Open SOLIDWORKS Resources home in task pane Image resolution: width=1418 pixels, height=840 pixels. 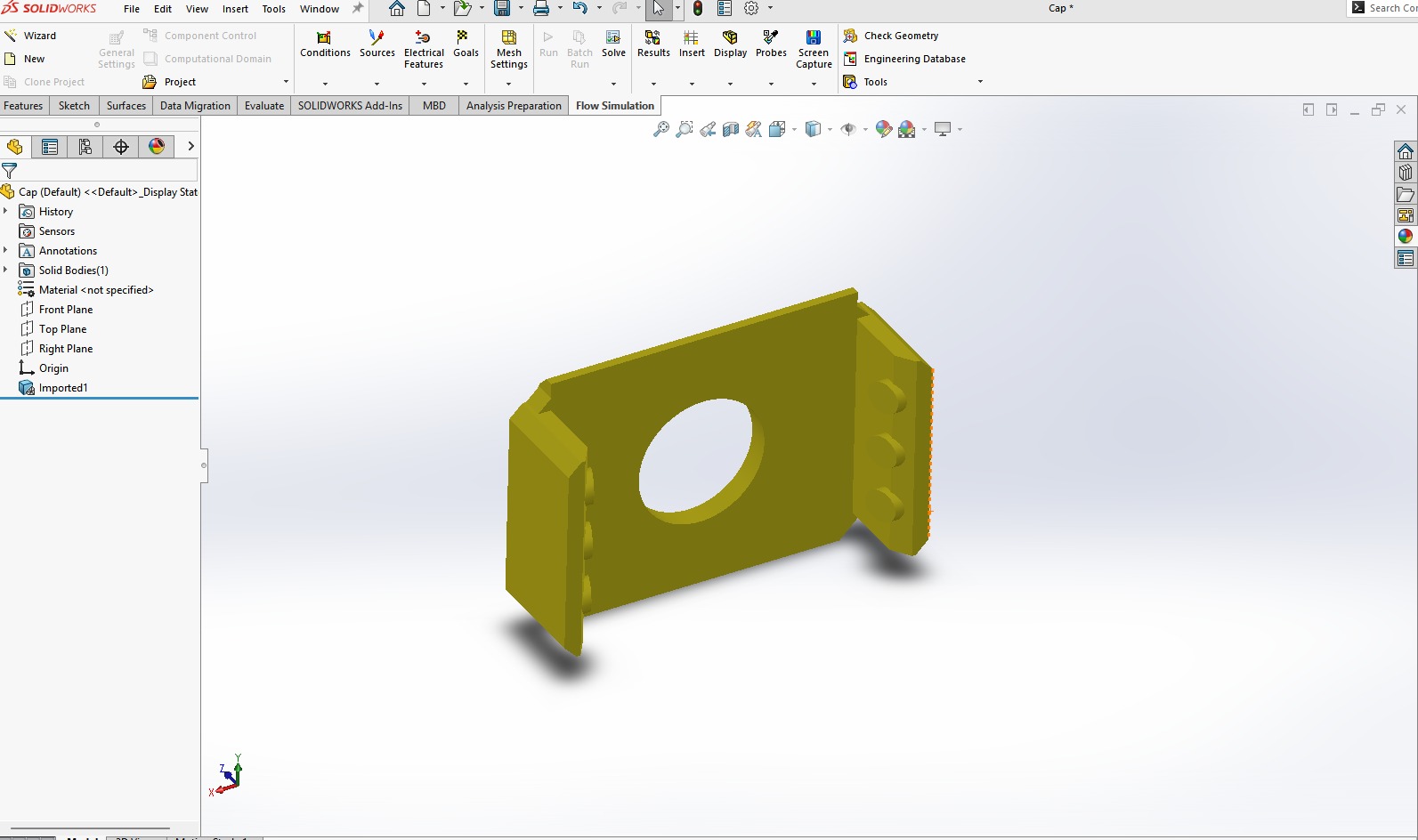1406,151
